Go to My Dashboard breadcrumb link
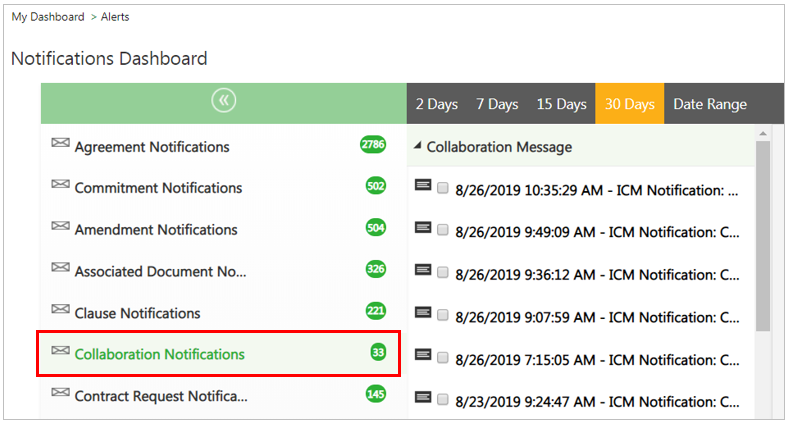 pyautogui.click(x=48, y=17)
